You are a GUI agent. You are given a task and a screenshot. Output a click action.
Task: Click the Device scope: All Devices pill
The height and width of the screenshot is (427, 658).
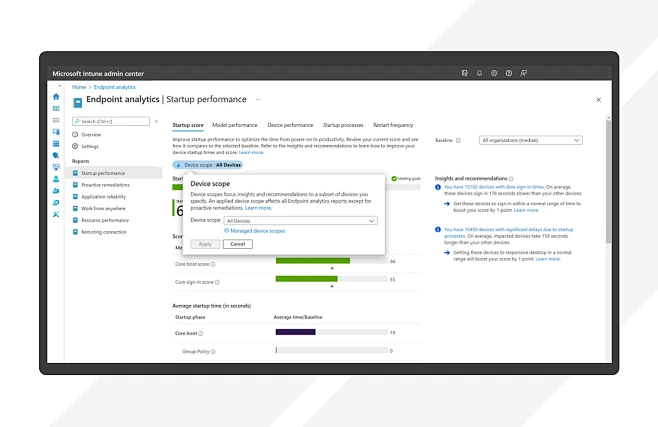[208, 165]
